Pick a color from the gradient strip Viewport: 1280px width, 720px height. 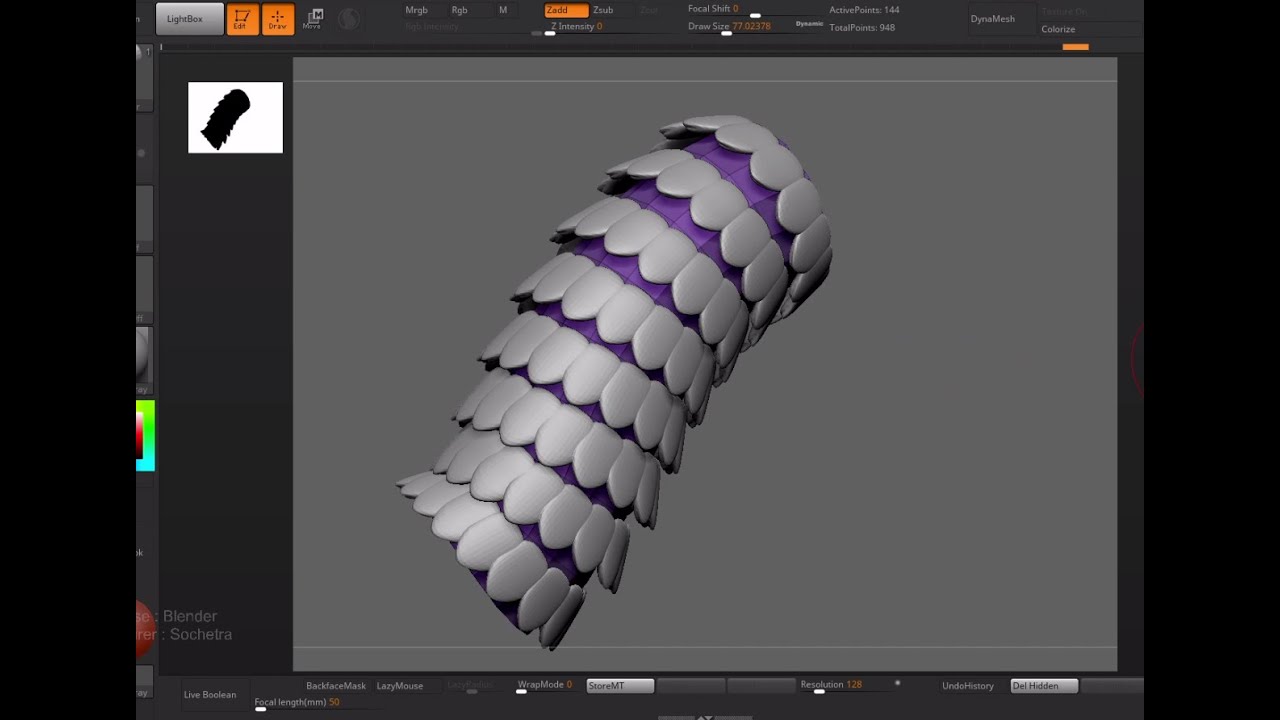tap(145, 435)
